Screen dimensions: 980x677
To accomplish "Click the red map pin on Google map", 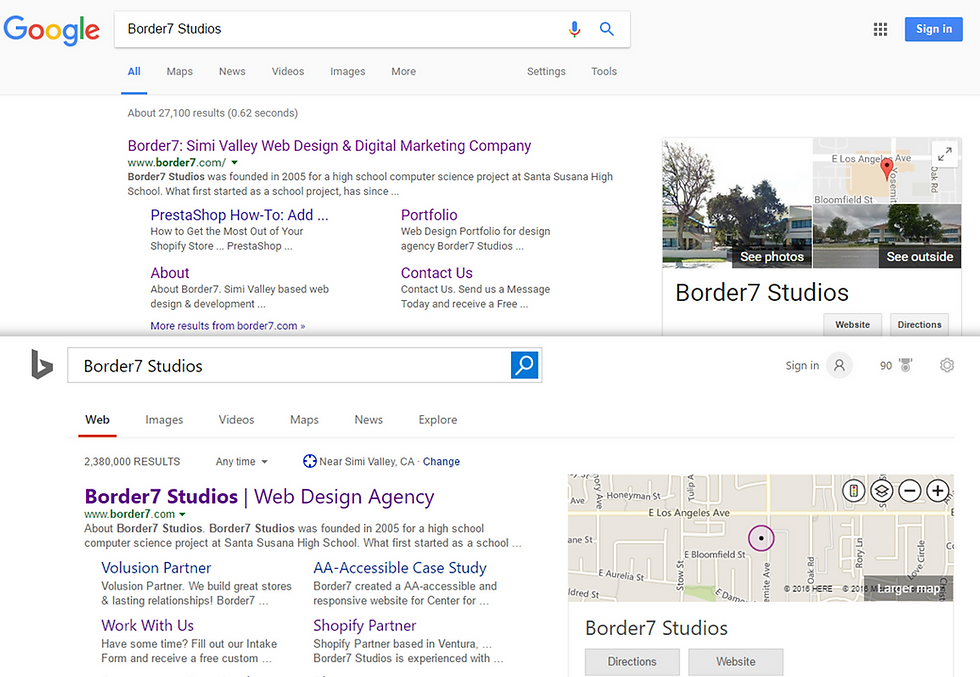I will 886,169.
